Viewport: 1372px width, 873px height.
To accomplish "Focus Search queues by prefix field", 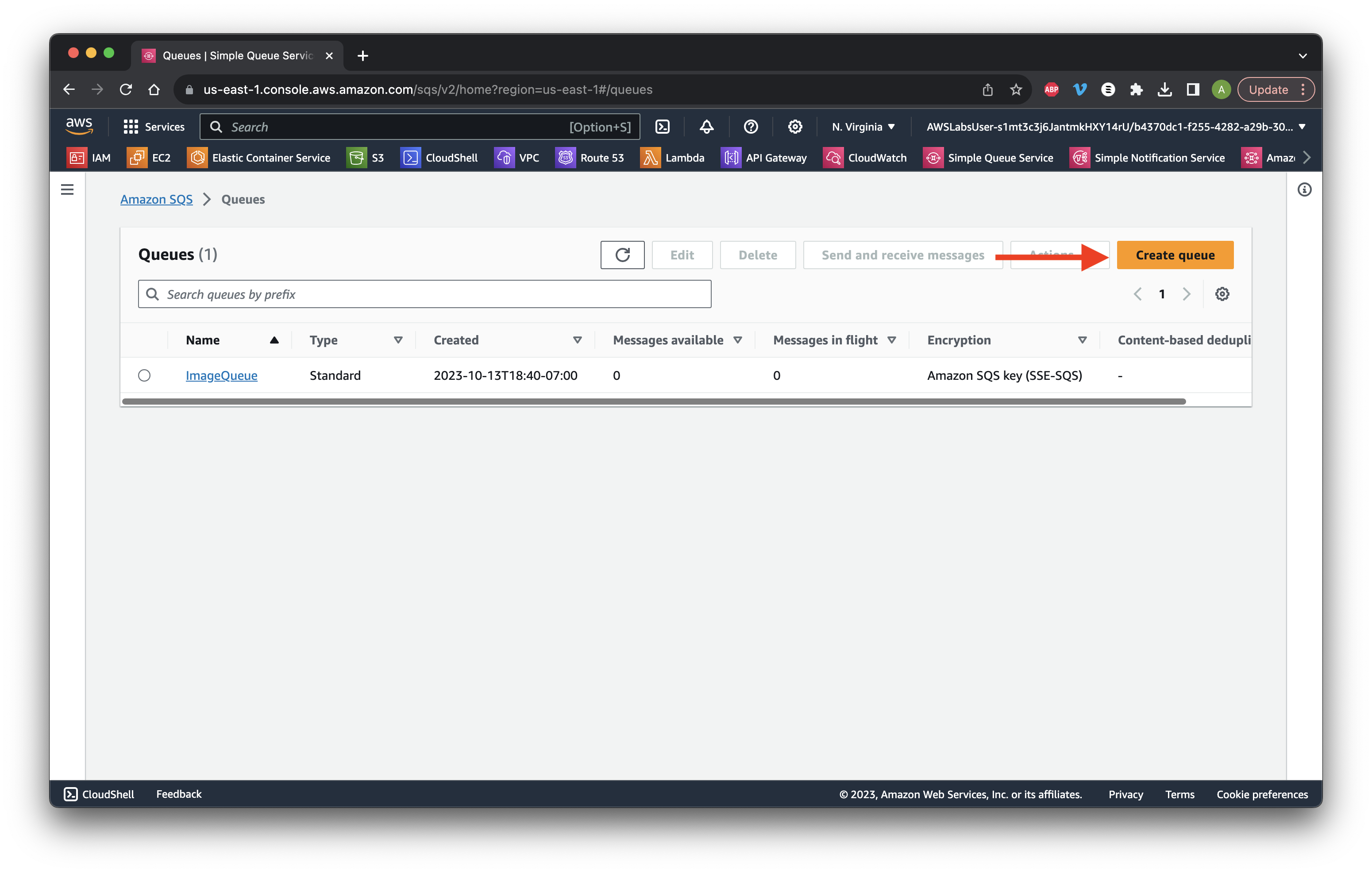I will [424, 294].
